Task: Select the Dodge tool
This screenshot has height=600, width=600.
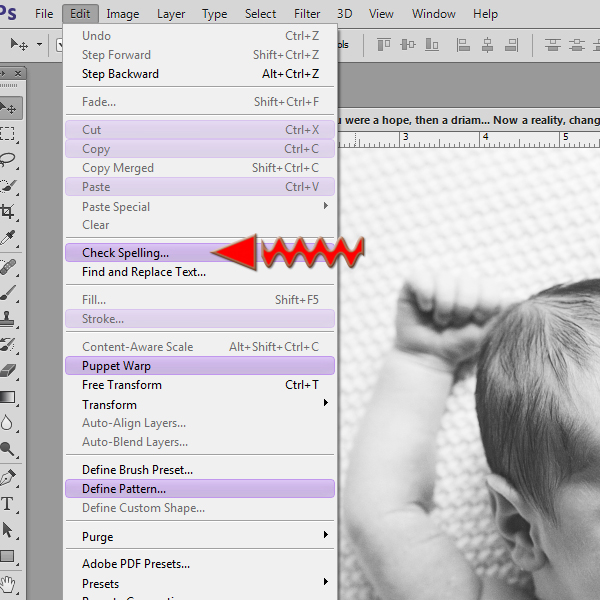Action: click(x=7, y=448)
